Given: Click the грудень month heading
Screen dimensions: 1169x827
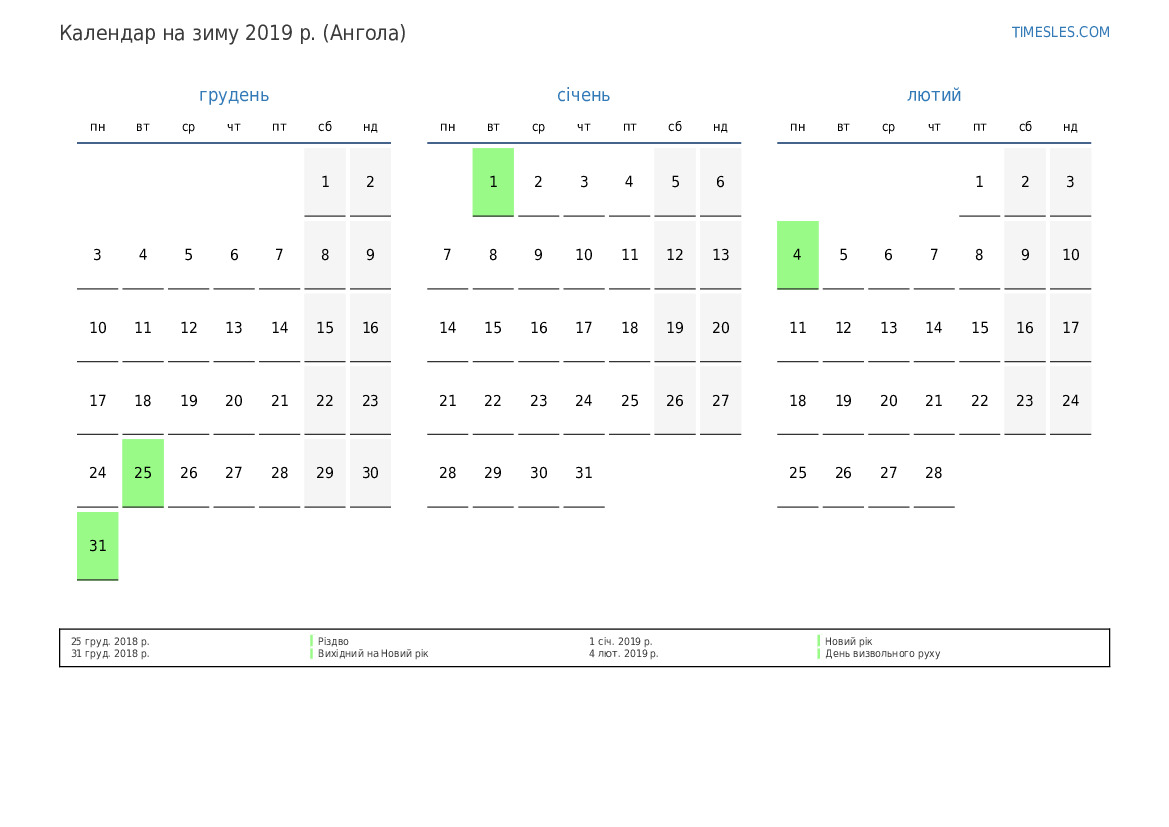Looking at the screenshot, I should tap(234, 95).
